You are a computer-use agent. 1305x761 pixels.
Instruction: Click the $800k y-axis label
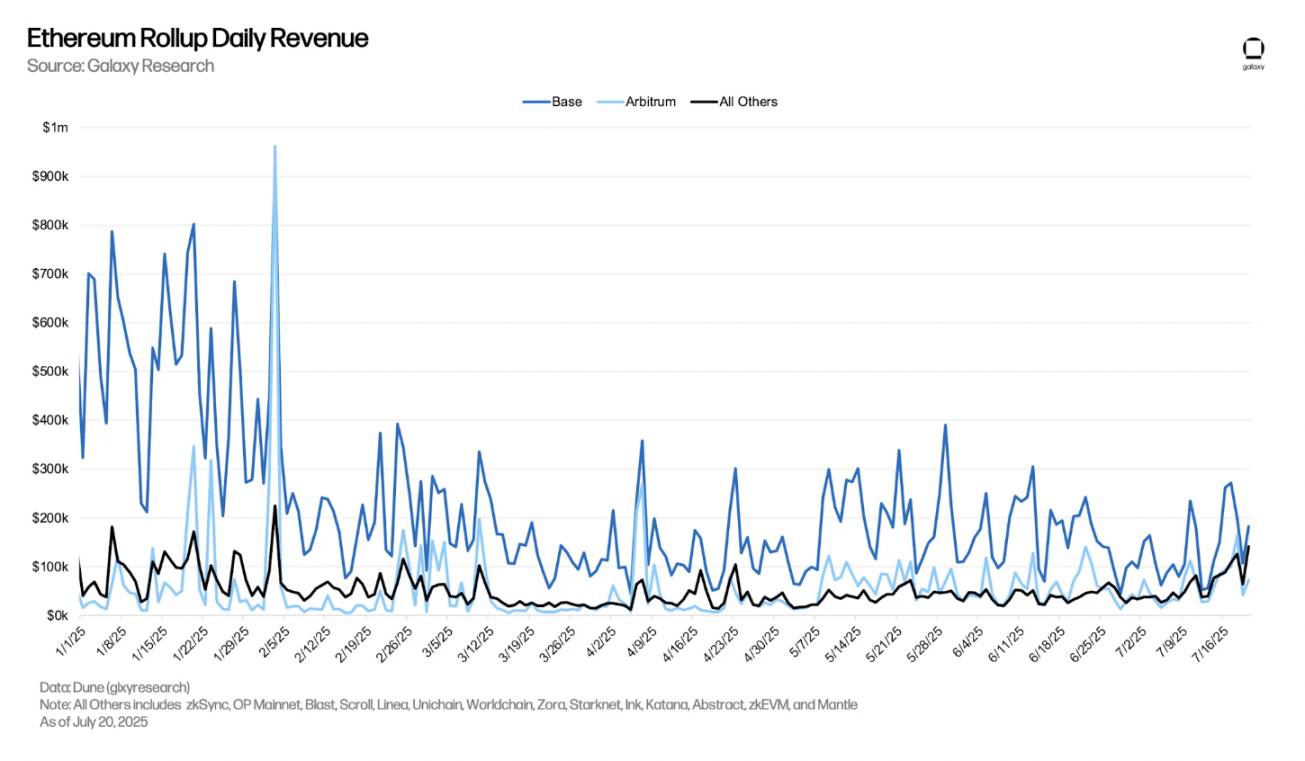pos(50,225)
